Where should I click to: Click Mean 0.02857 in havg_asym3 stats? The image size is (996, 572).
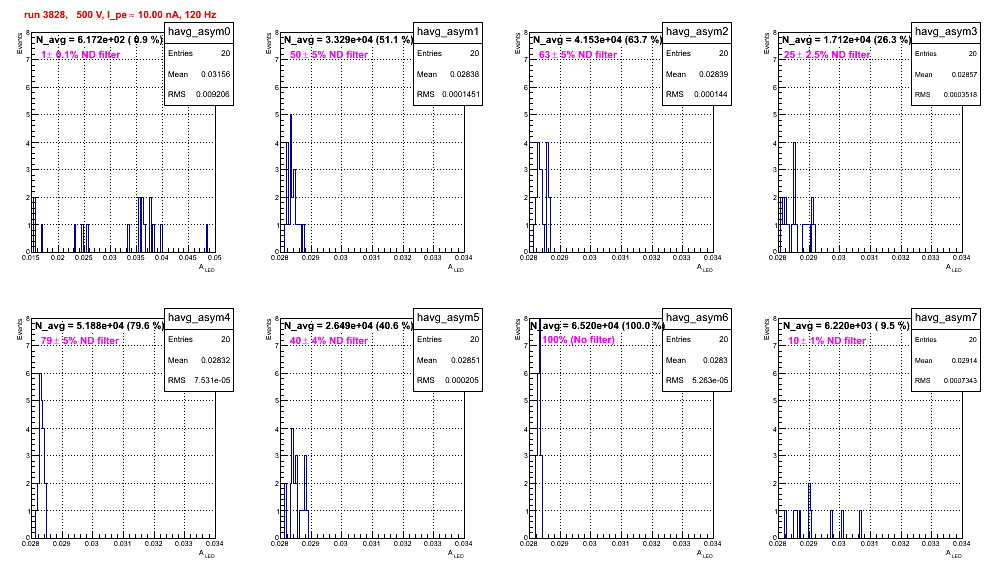(x=946, y=74)
